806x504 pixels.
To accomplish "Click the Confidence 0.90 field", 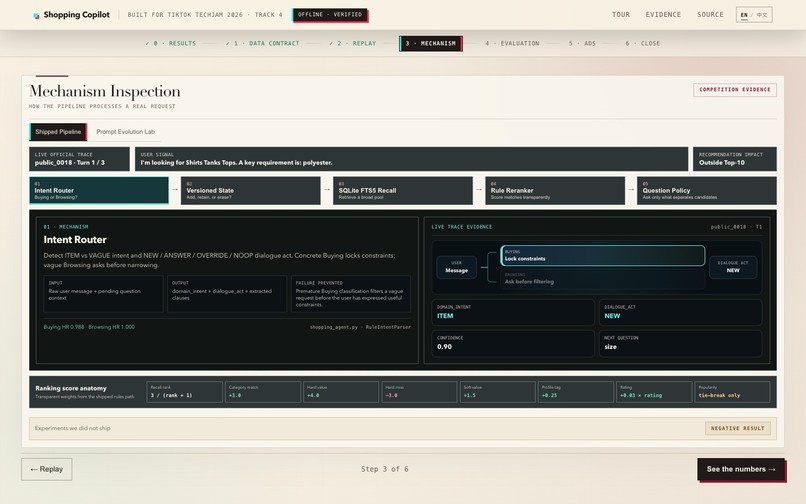I will pyautogui.click(x=512, y=343).
